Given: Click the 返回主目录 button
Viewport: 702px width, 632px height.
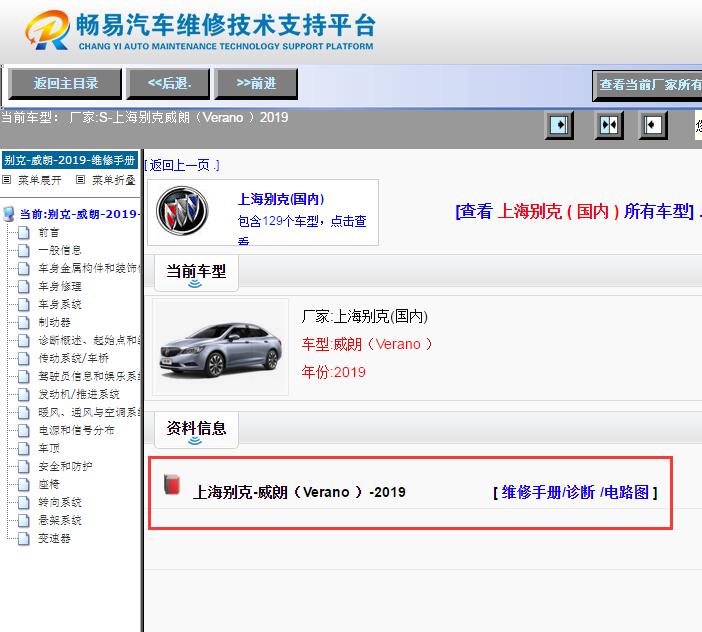Looking at the screenshot, I should pos(65,83).
